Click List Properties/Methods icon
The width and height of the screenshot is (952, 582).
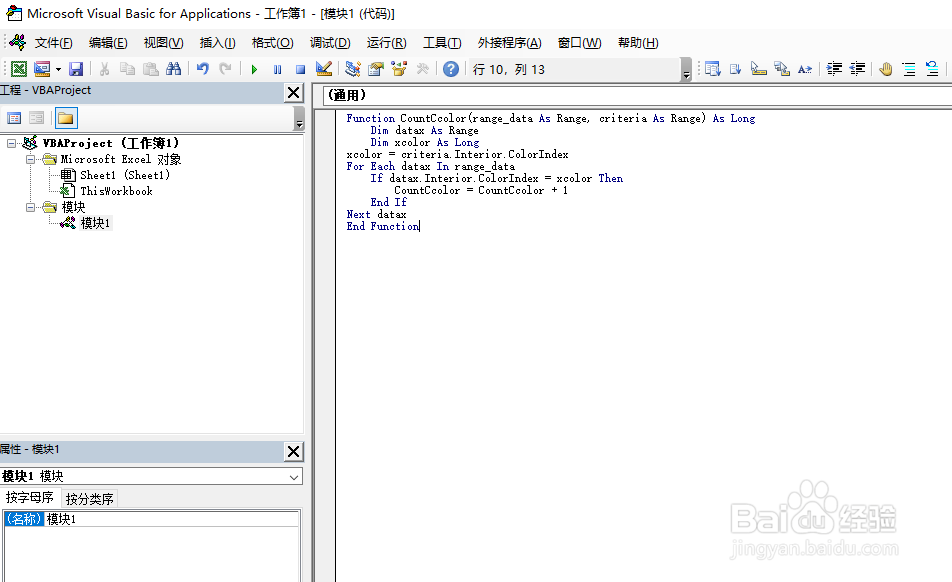click(x=713, y=69)
